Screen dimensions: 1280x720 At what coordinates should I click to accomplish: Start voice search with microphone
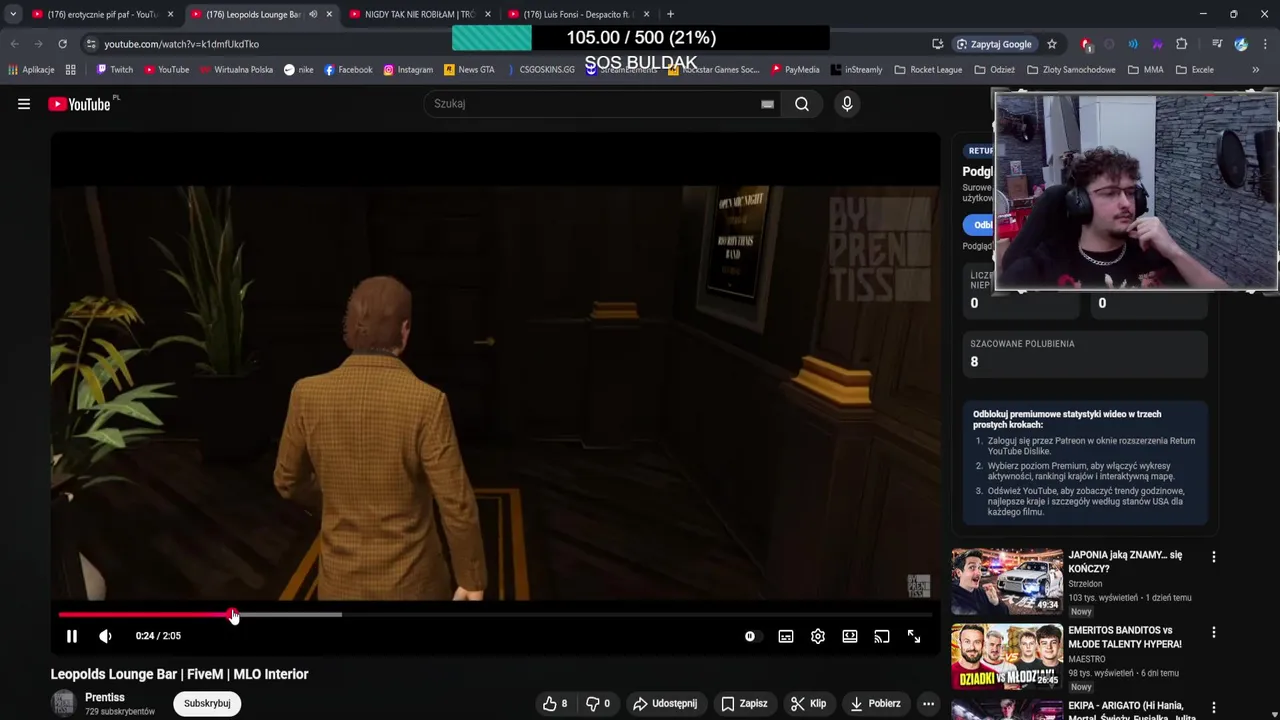[847, 104]
